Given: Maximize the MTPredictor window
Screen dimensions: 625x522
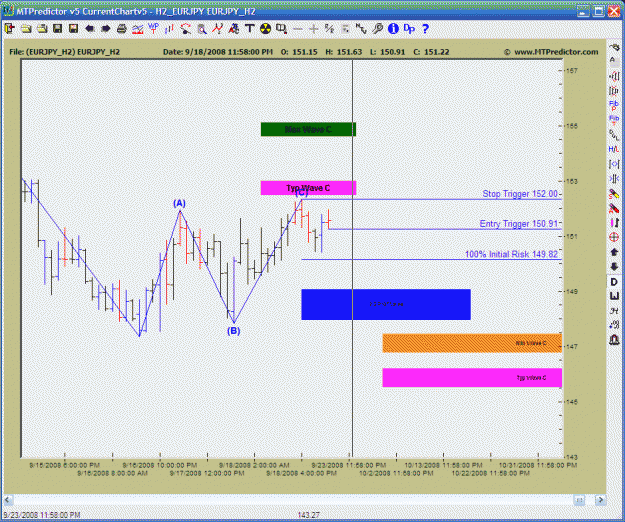Looking at the screenshot, I should coord(599,11).
